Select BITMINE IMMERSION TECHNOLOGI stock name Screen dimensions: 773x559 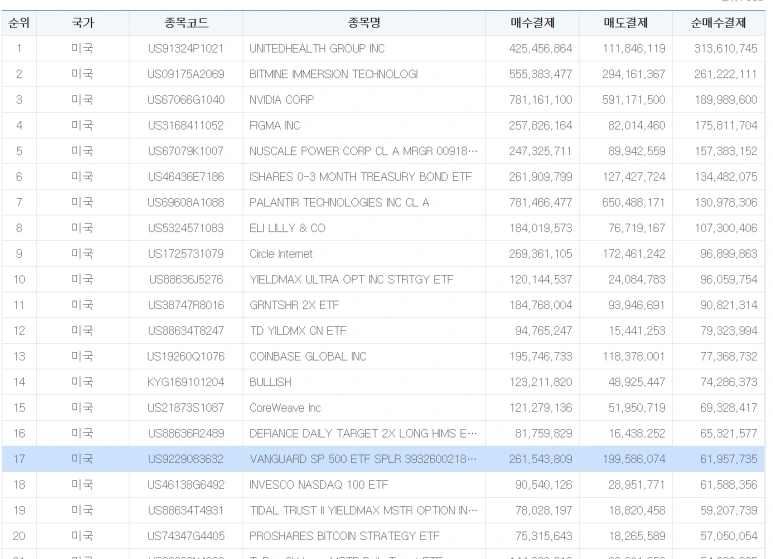click(333, 74)
